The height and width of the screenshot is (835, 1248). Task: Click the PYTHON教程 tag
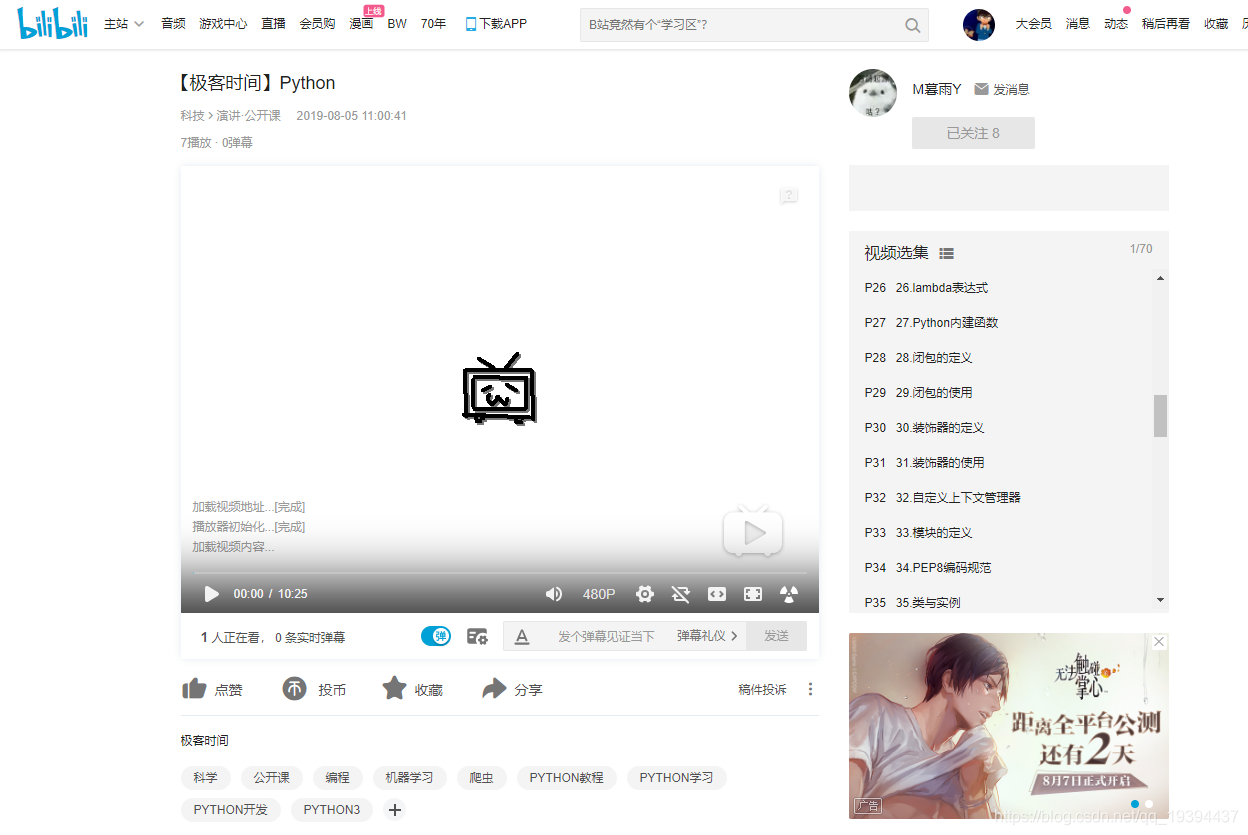point(567,778)
